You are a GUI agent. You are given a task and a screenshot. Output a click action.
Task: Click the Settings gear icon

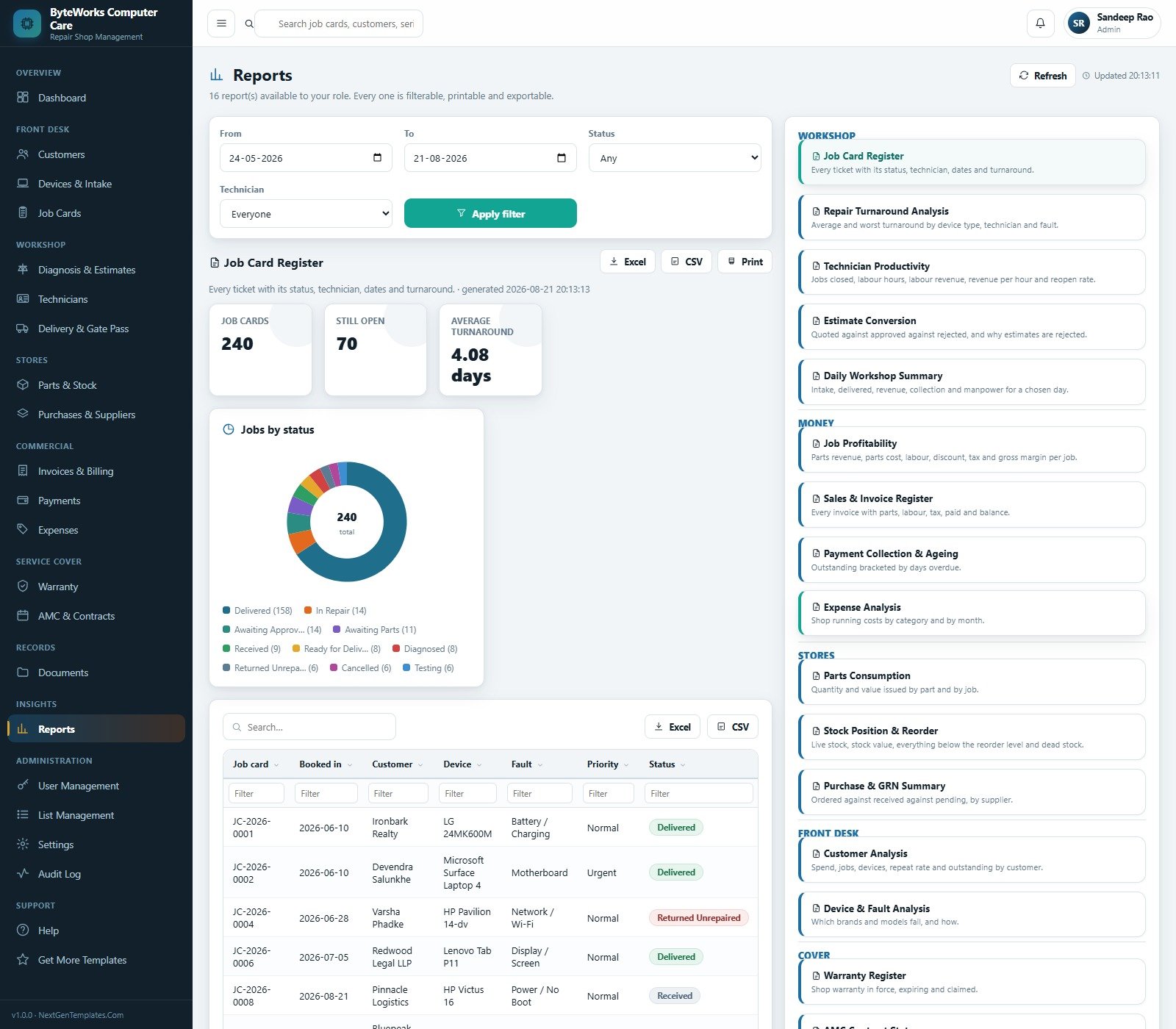23,845
